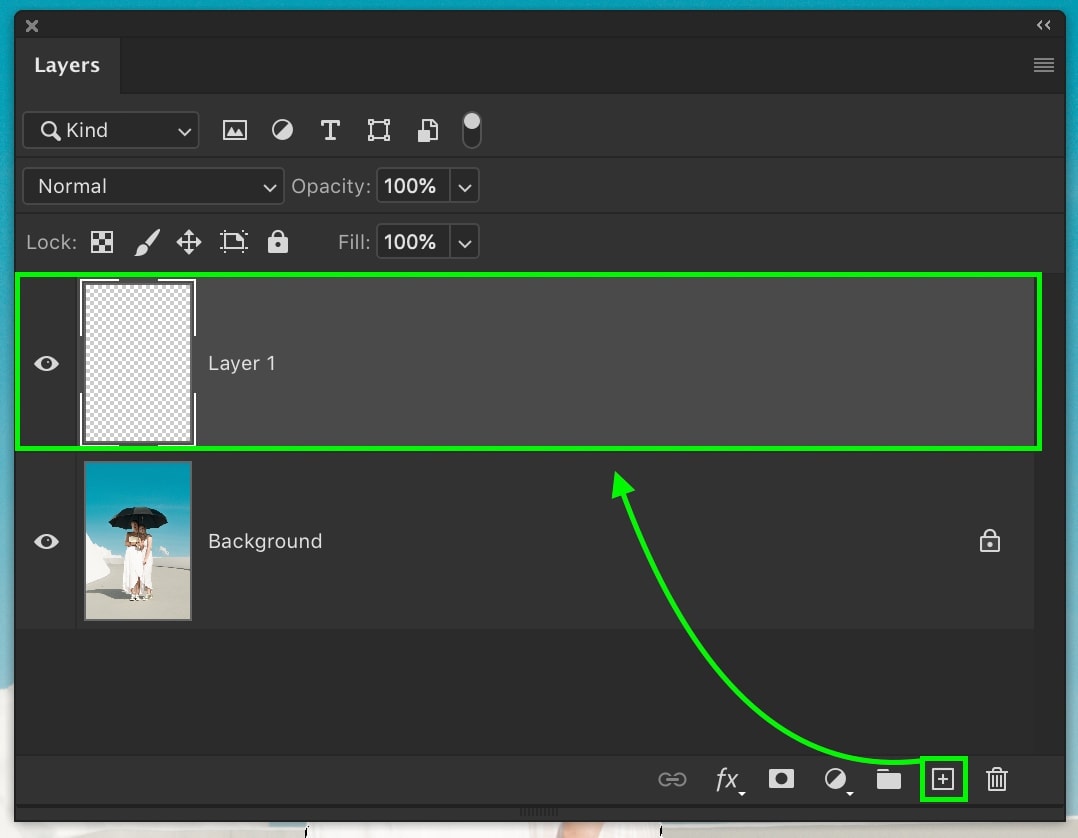
Task: Filter for shape layers
Action: coord(379,130)
